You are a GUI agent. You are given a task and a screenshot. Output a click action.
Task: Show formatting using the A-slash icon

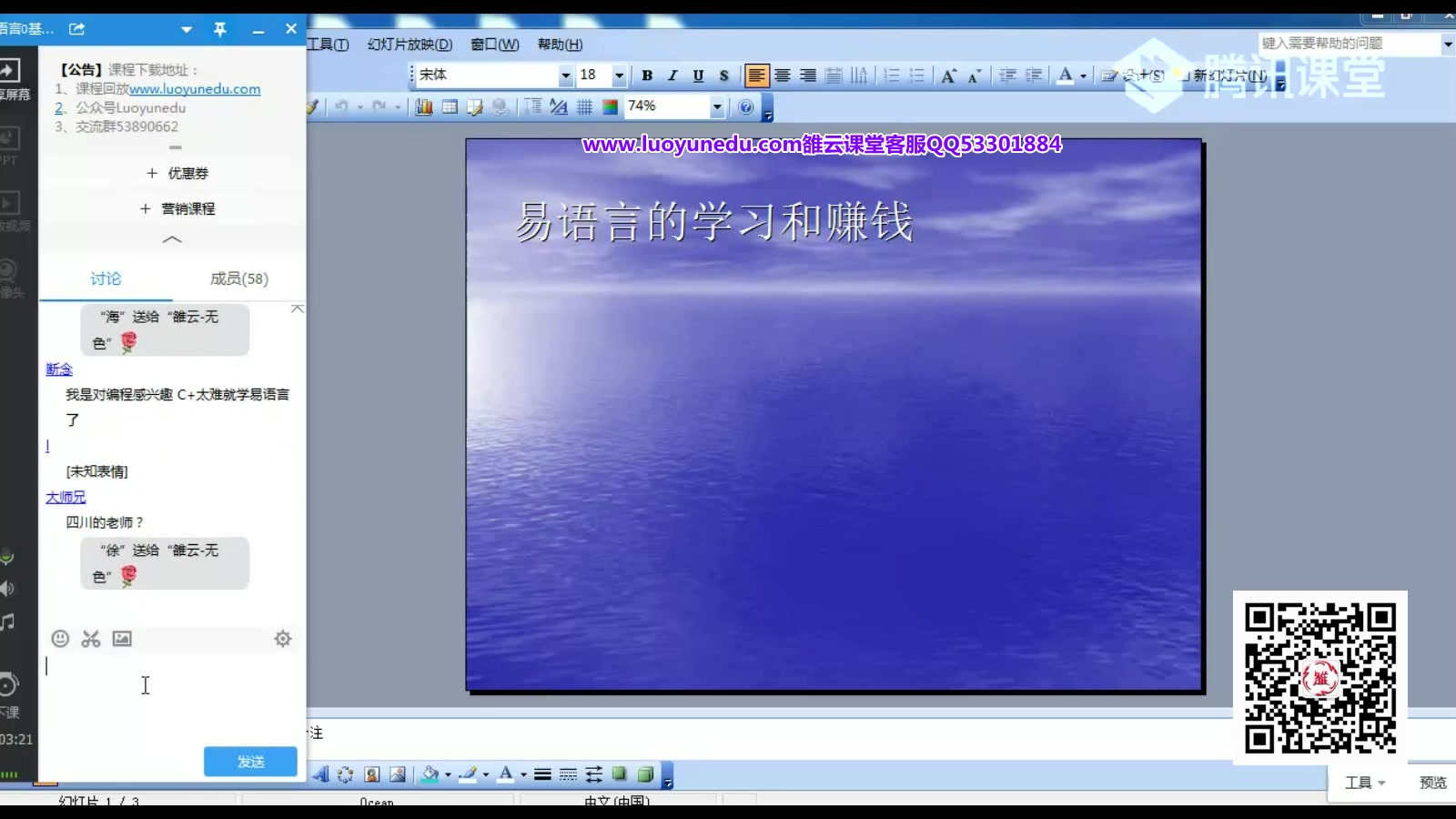pos(559,107)
